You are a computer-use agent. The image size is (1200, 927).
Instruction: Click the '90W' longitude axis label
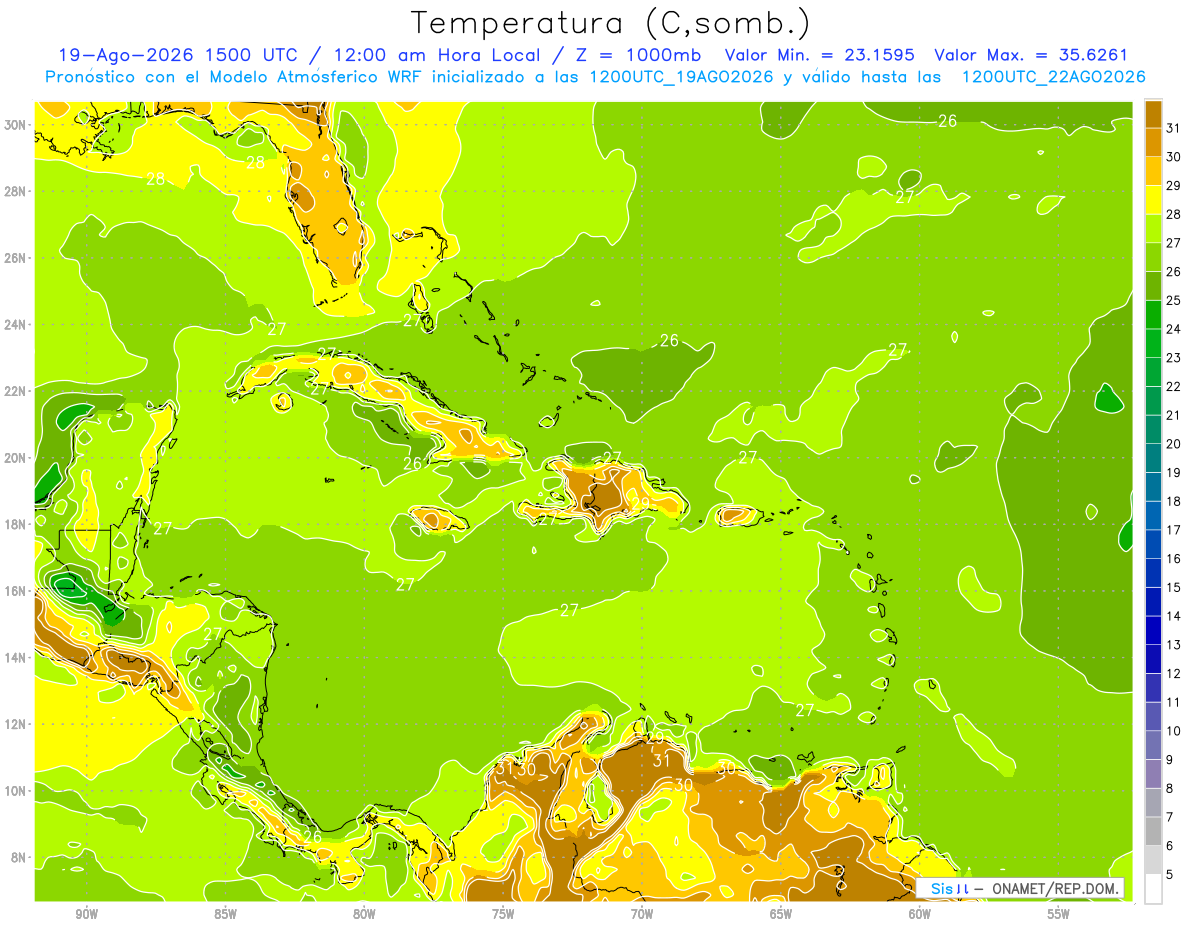point(86,914)
